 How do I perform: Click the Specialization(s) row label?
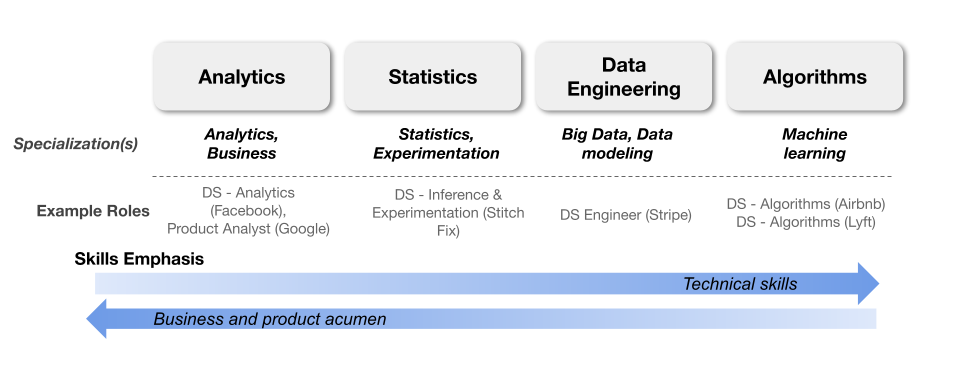click(76, 144)
